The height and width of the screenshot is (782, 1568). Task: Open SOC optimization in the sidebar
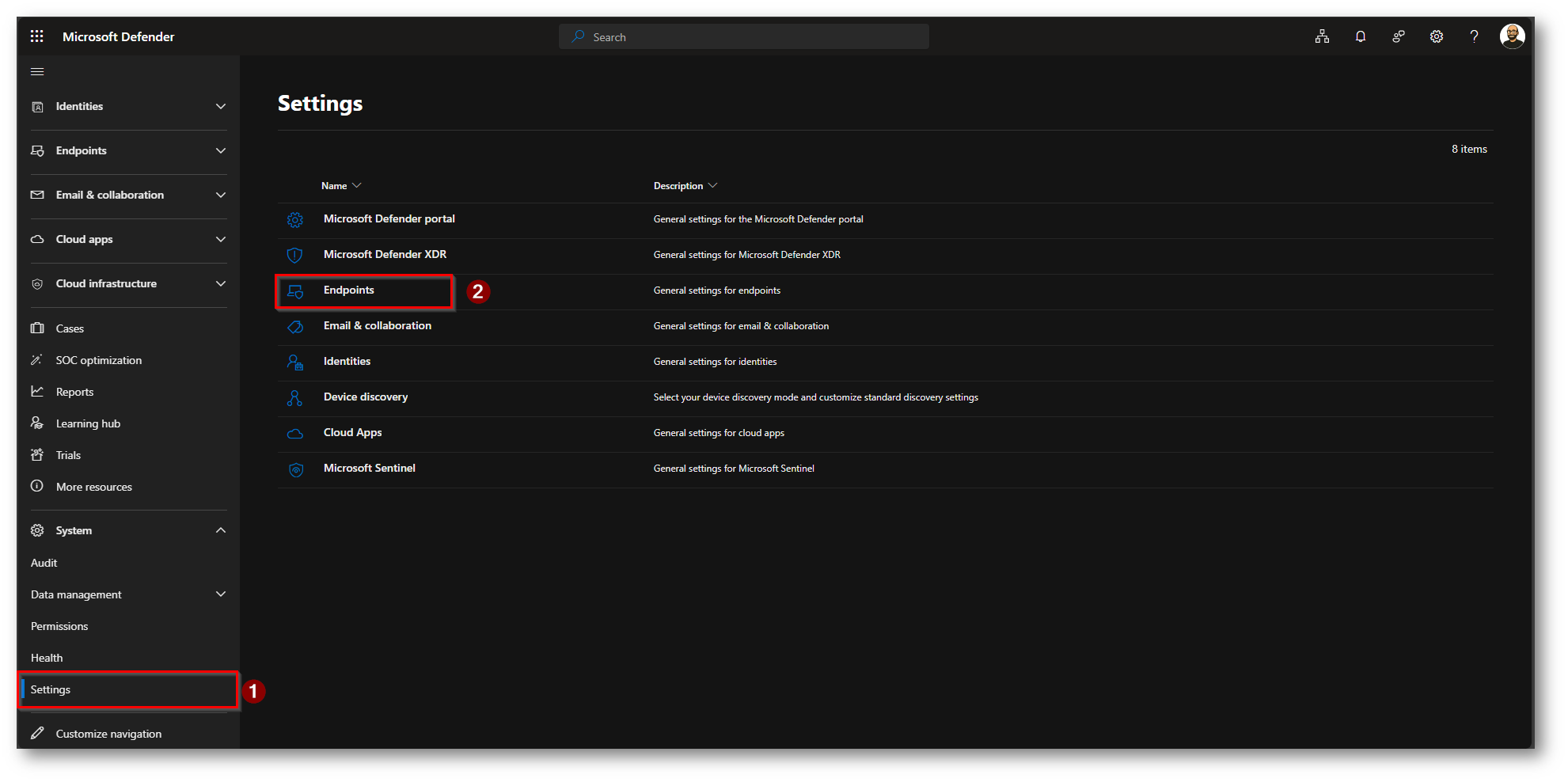[x=99, y=360]
